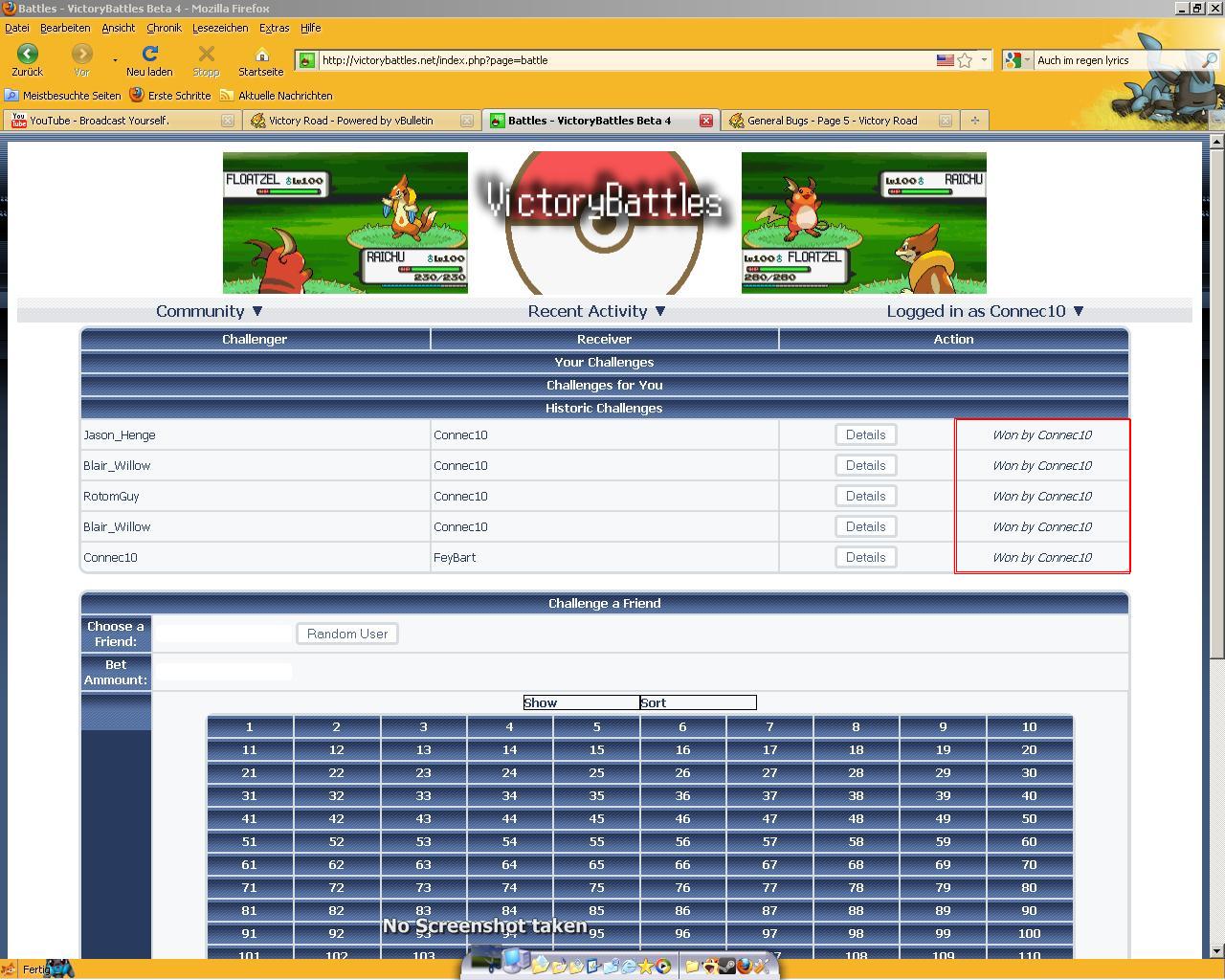The height and width of the screenshot is (980, 1225).
Task: Click Details for the Jason_Henge challenge
Action: (865, 434)
